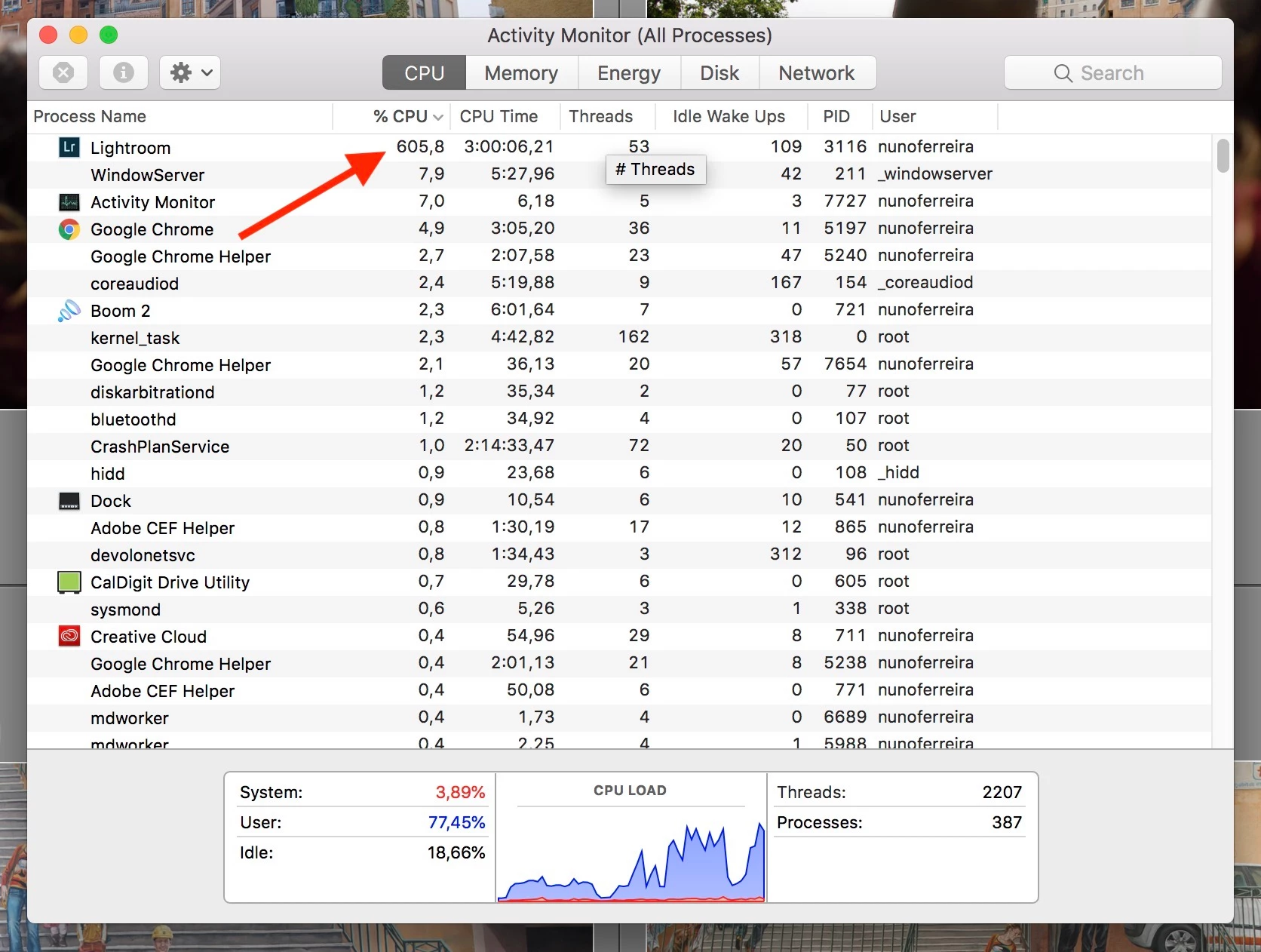Sort by the Threads column header
Screen dimensions: 1261x952
[608, 116]
